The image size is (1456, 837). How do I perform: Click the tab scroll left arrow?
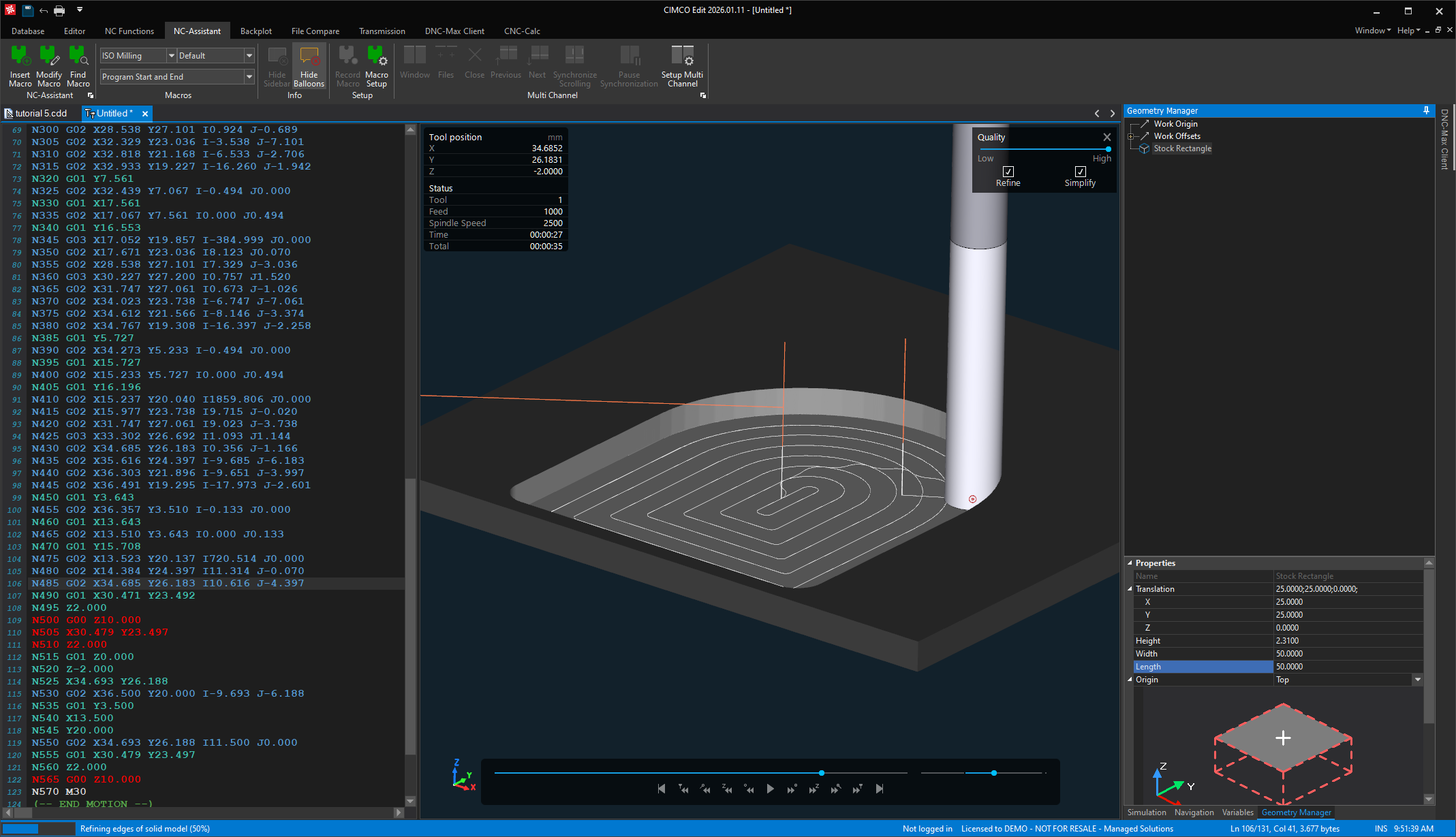[x=1097, y=114]
